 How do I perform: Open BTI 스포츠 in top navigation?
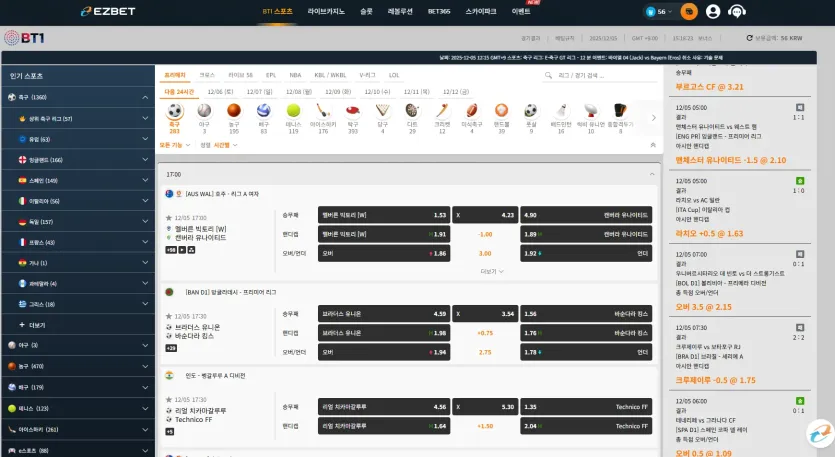[x=277, y=11]
